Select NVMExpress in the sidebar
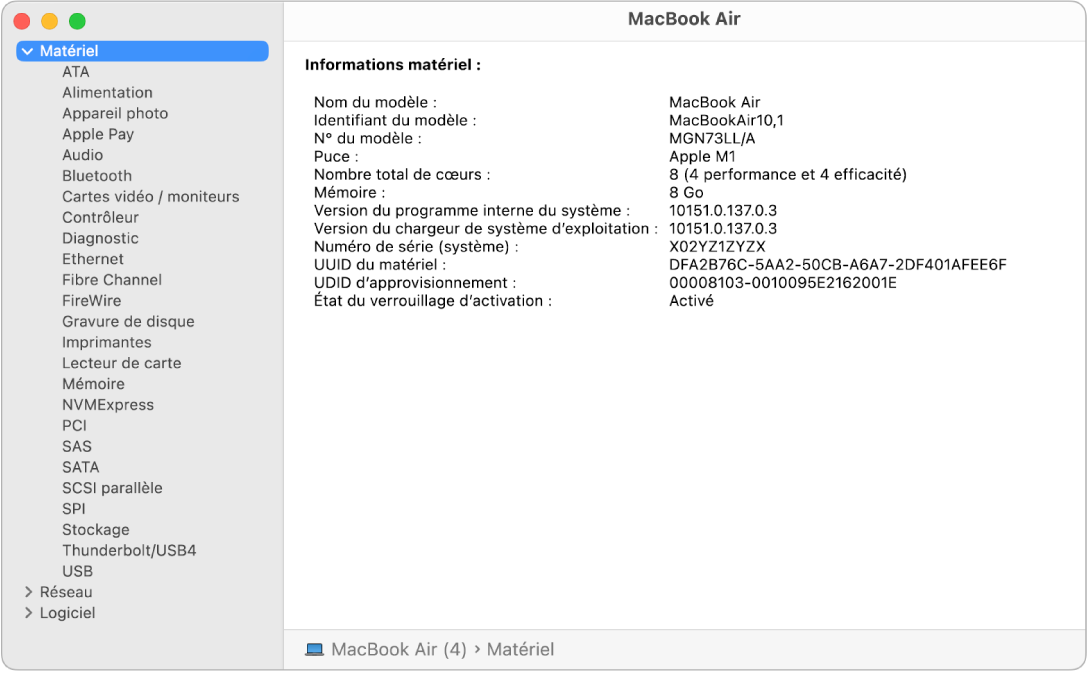 click(108, 405)
